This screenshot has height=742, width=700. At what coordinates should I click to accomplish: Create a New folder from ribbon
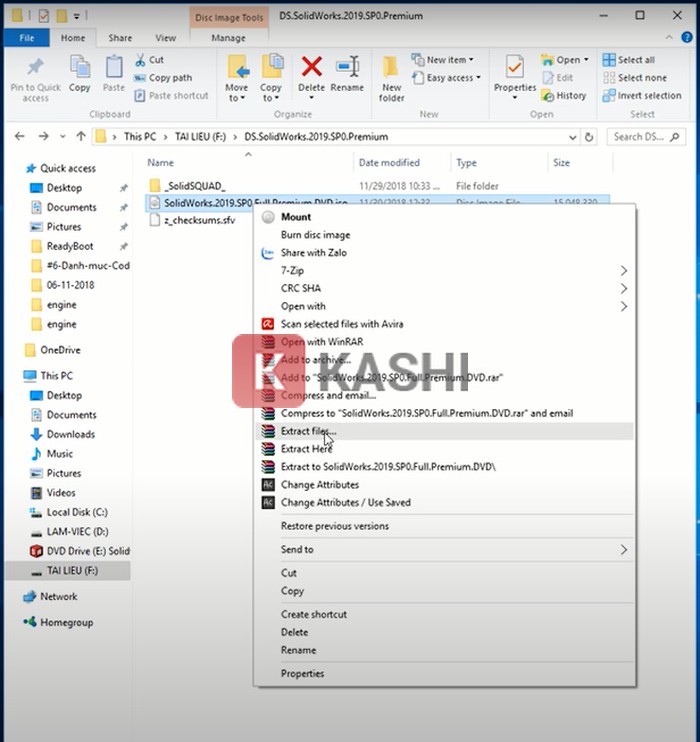point(391,79)
